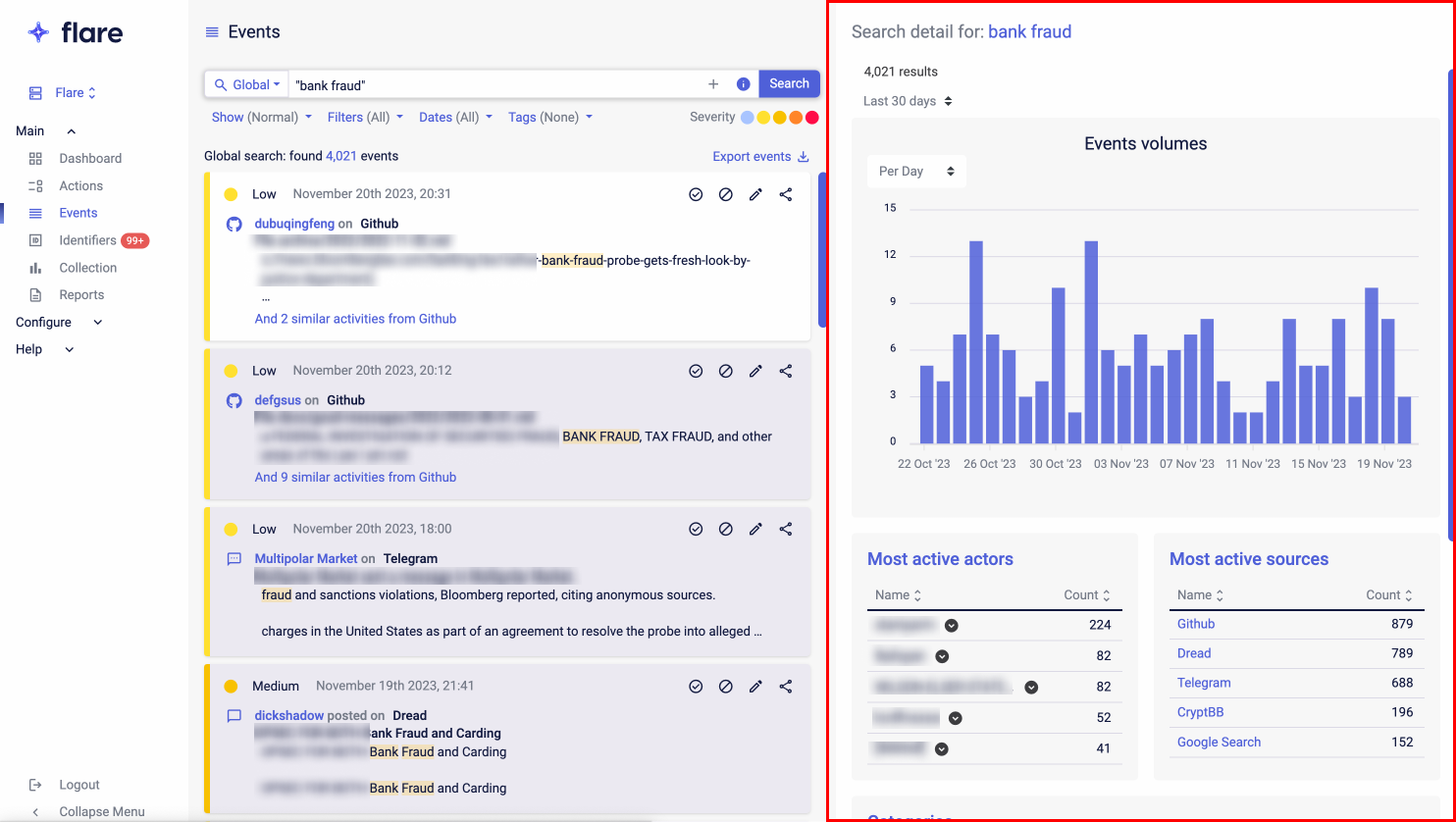The image size is (1456, 822).
Task: Click the search query input field
Action: click(495, 85)
